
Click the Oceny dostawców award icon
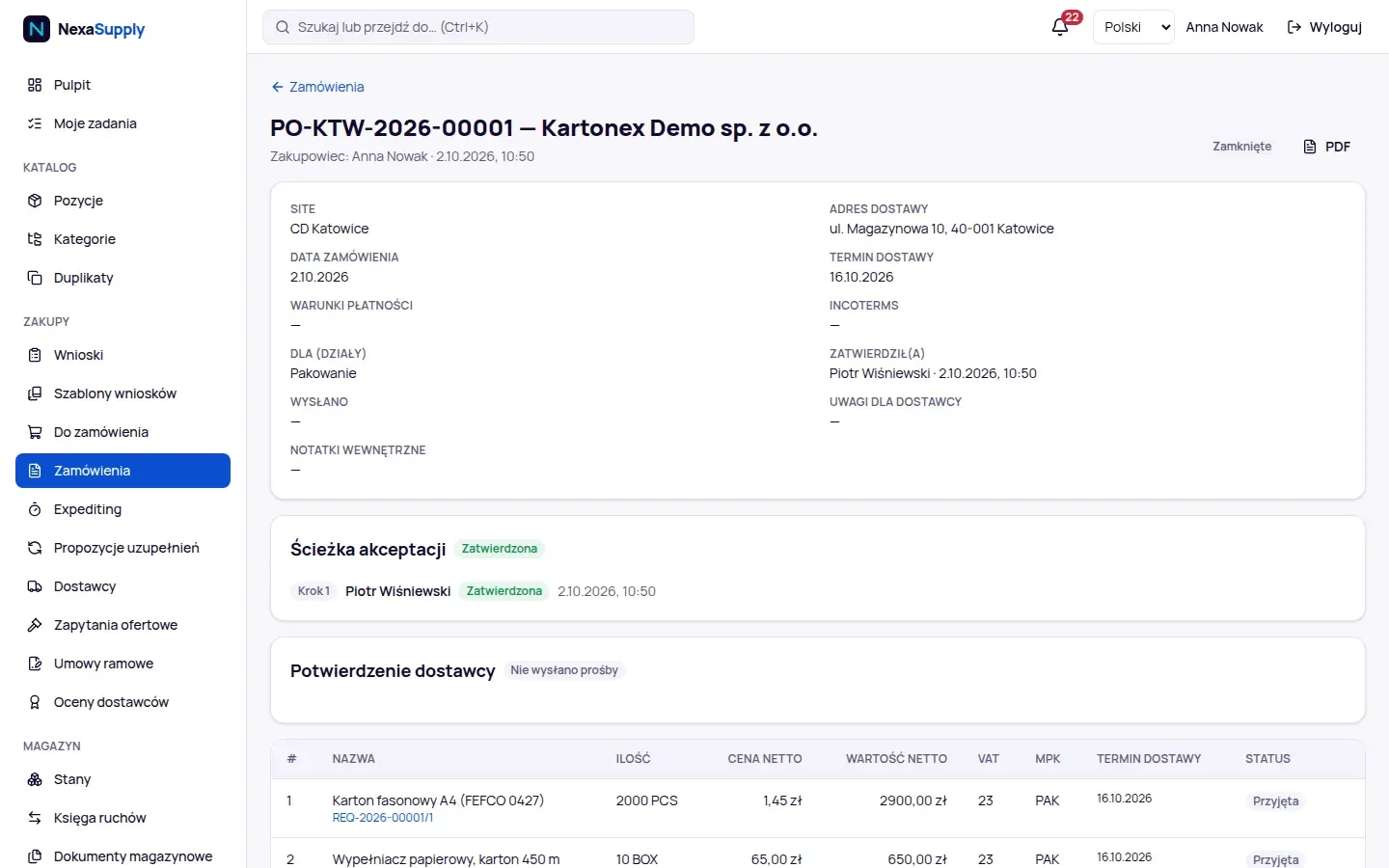tap(35, 702)
